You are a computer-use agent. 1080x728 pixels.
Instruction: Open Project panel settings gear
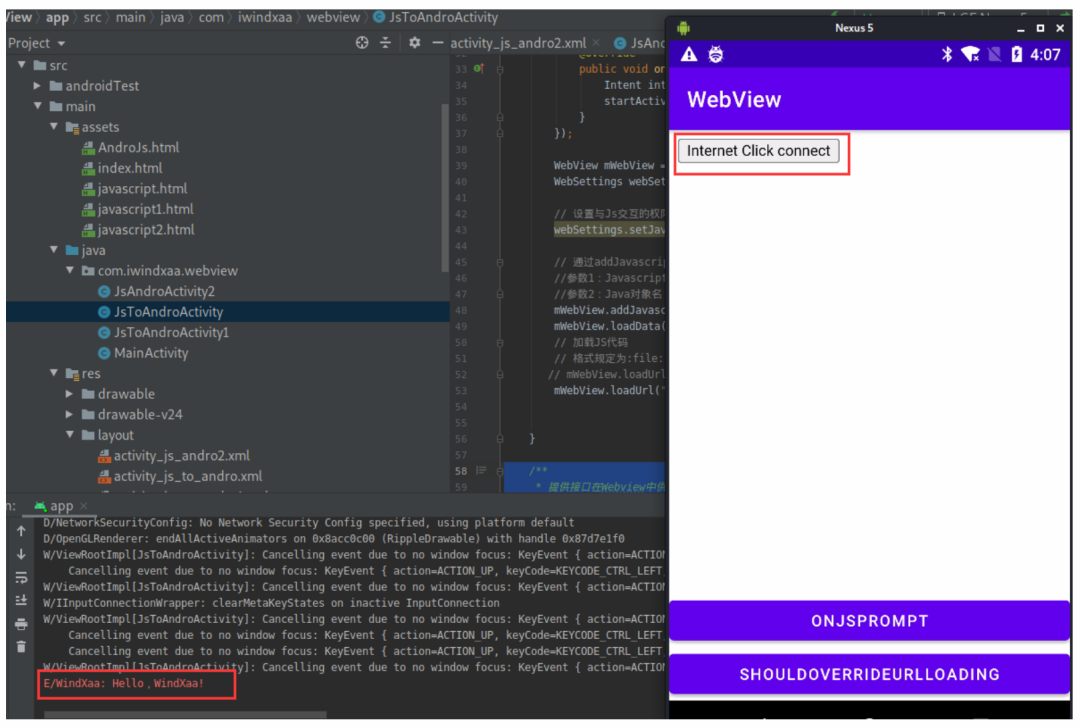[x=414, y=43]
